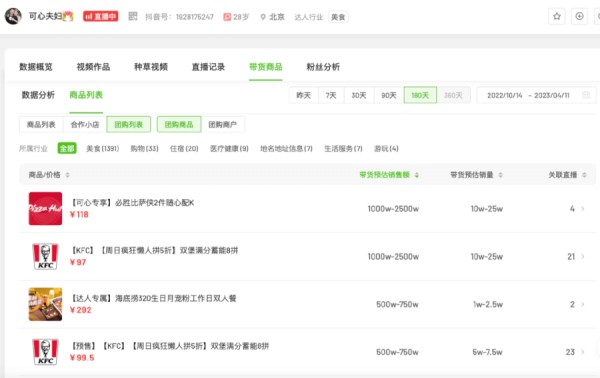Click the 可心夫妇 profile avatar

pyautogui.click(x=13, y=16)
